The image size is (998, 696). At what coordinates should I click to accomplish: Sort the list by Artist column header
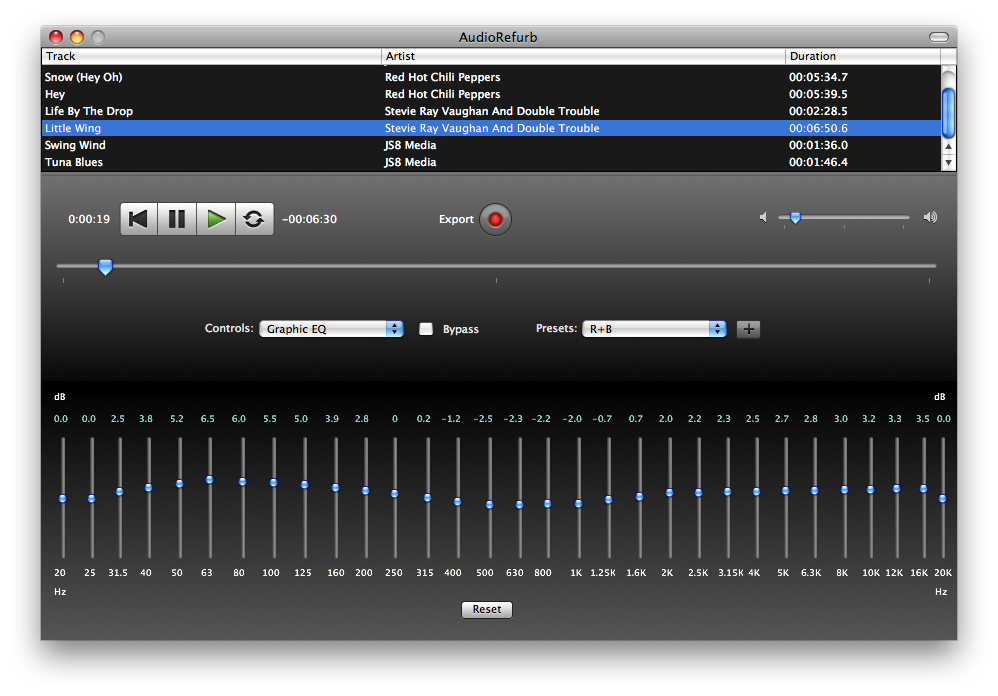coord(584,56)
